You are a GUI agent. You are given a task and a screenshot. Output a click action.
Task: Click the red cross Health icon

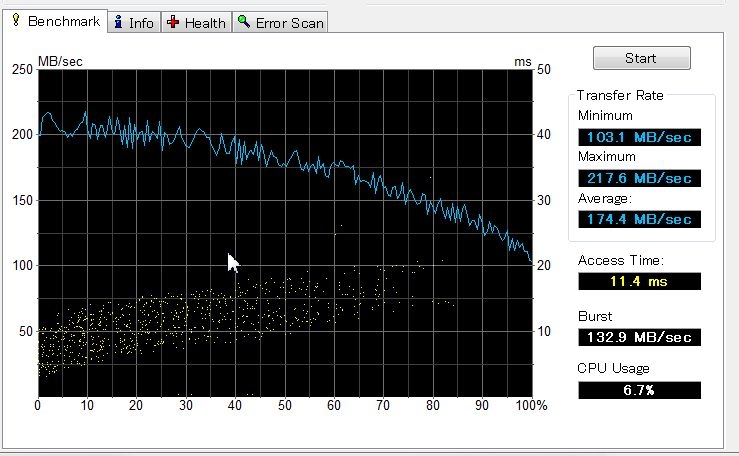click(x=173, y=22)
